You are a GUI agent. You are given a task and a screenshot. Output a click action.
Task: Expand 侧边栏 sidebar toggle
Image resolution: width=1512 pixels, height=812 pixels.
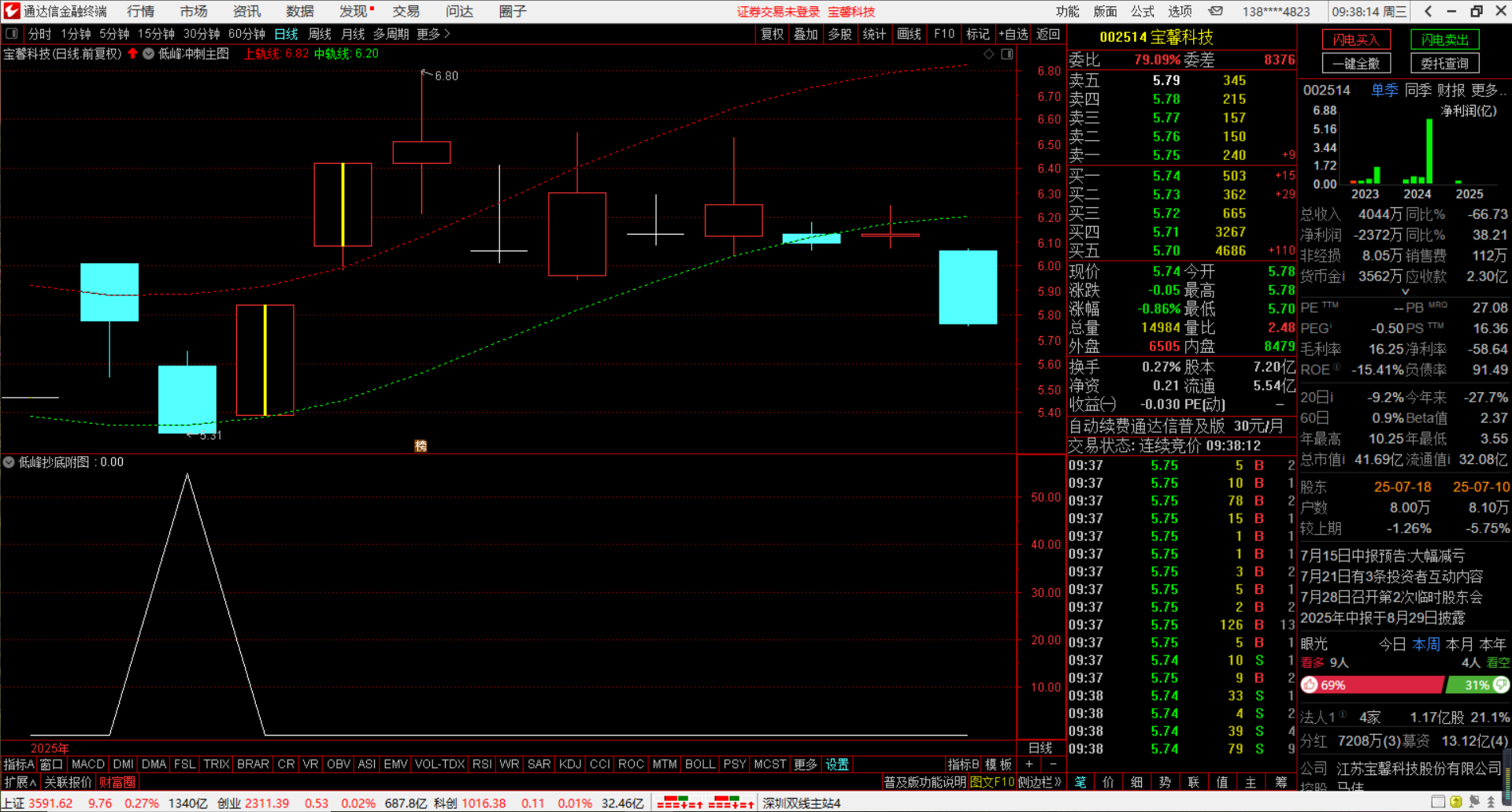point(1040,782)
